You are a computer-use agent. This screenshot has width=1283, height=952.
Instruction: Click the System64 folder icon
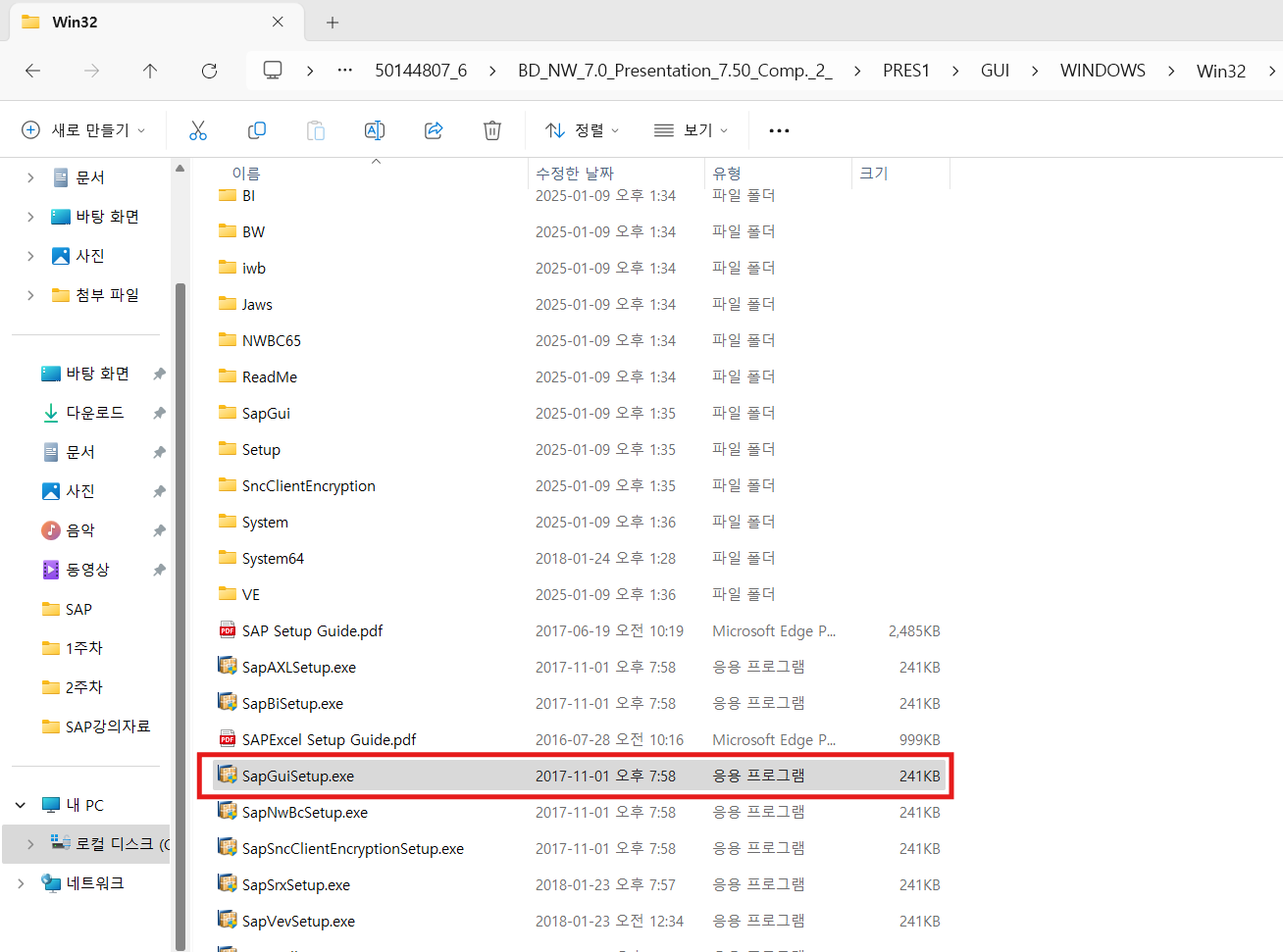click(228, 557)
